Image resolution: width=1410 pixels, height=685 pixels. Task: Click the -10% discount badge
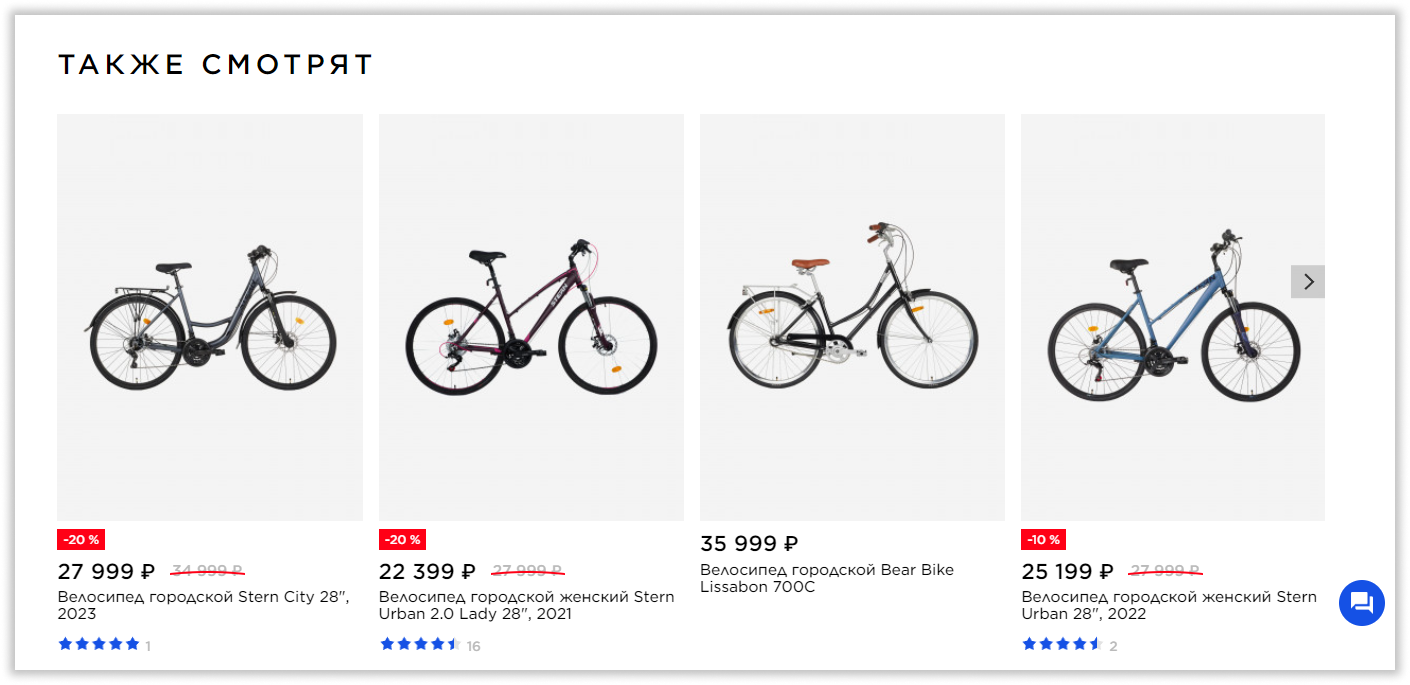(1043, 539)
